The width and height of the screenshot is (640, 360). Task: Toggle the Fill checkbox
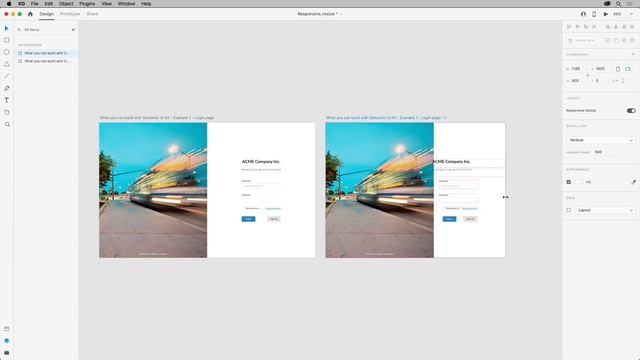click(569, 182)
